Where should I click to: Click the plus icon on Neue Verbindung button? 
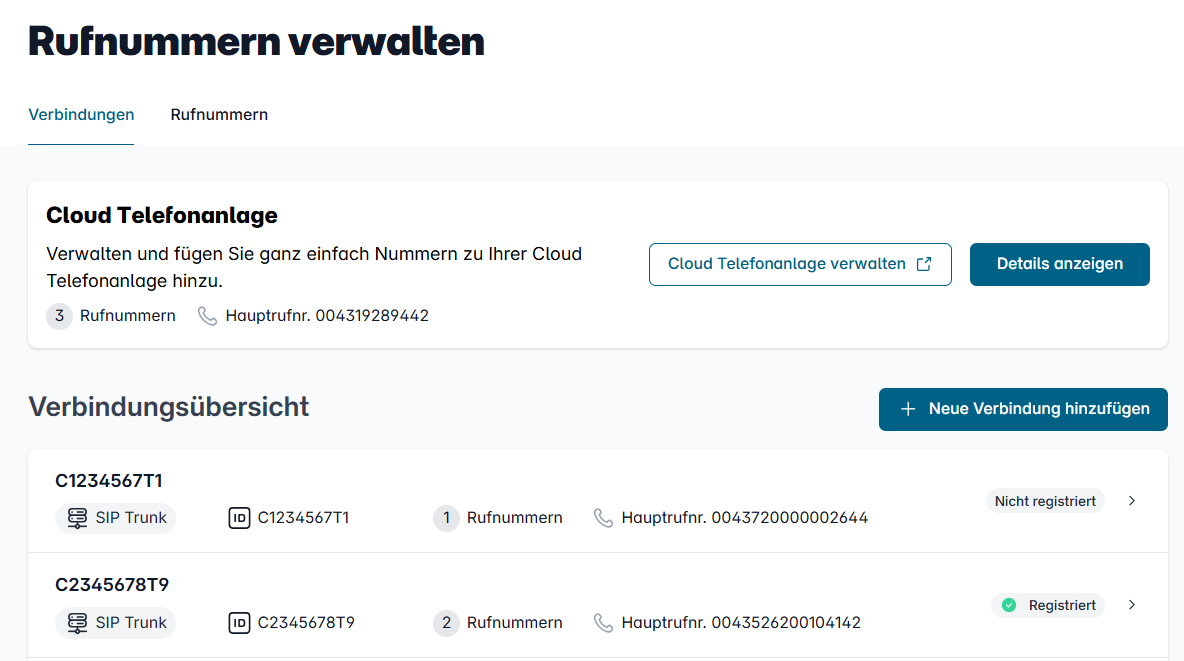click(908, 409)
